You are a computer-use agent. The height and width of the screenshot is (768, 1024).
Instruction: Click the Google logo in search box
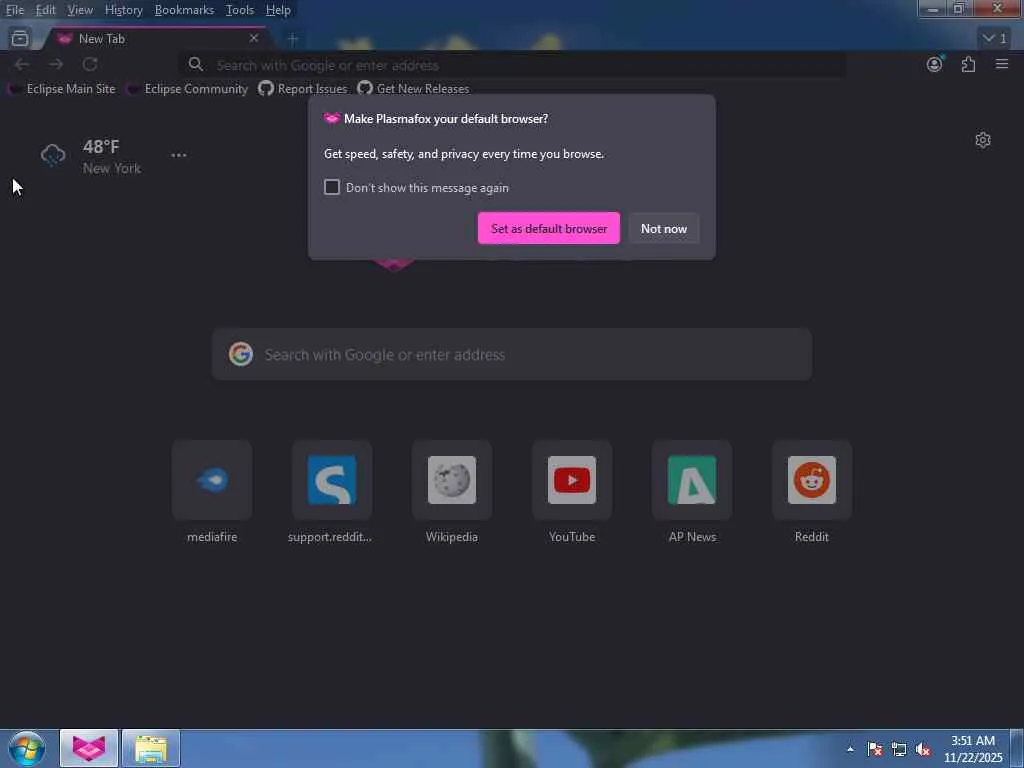[x=241, y=354]
